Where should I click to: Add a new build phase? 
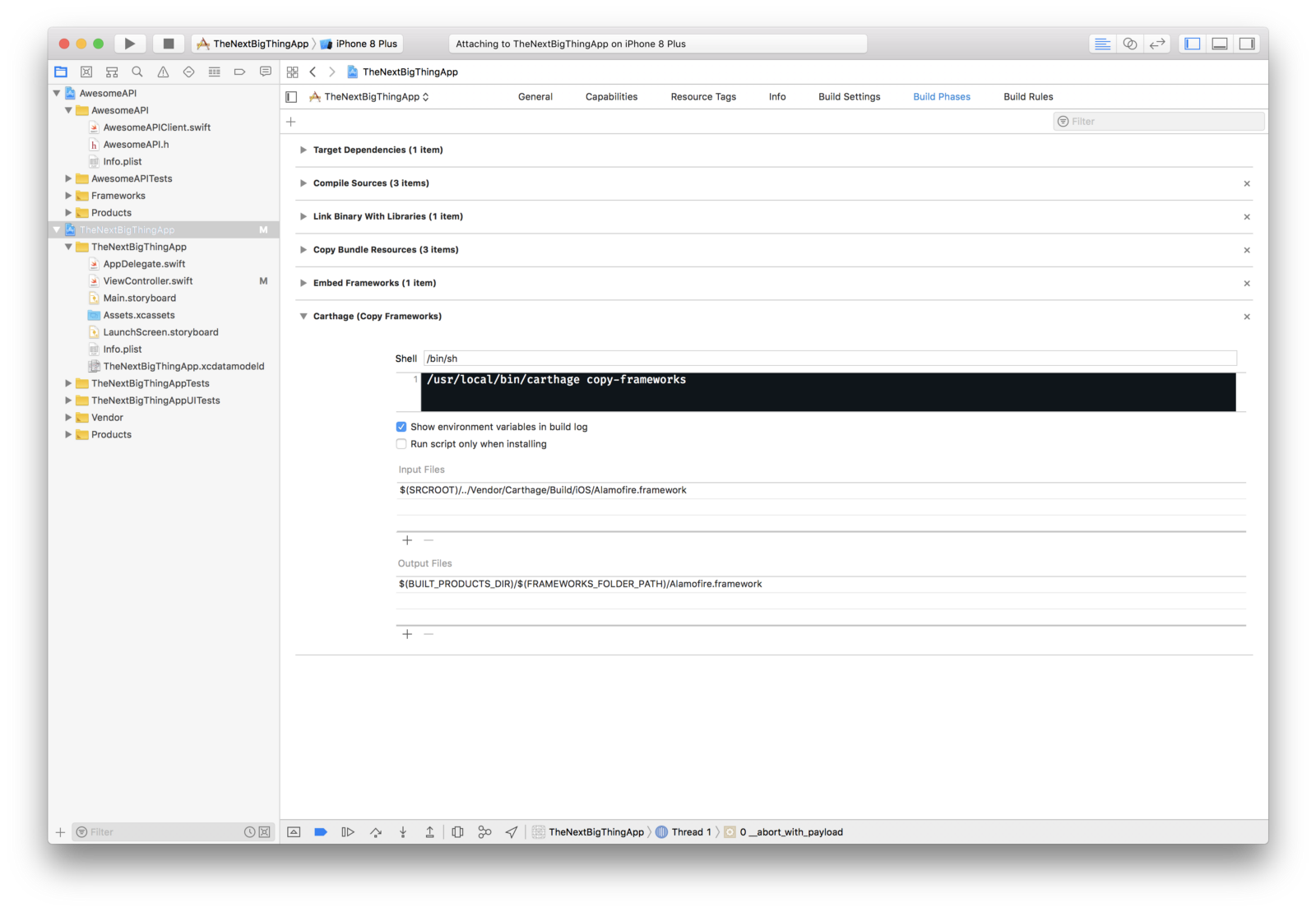click(x=290, y=122)
